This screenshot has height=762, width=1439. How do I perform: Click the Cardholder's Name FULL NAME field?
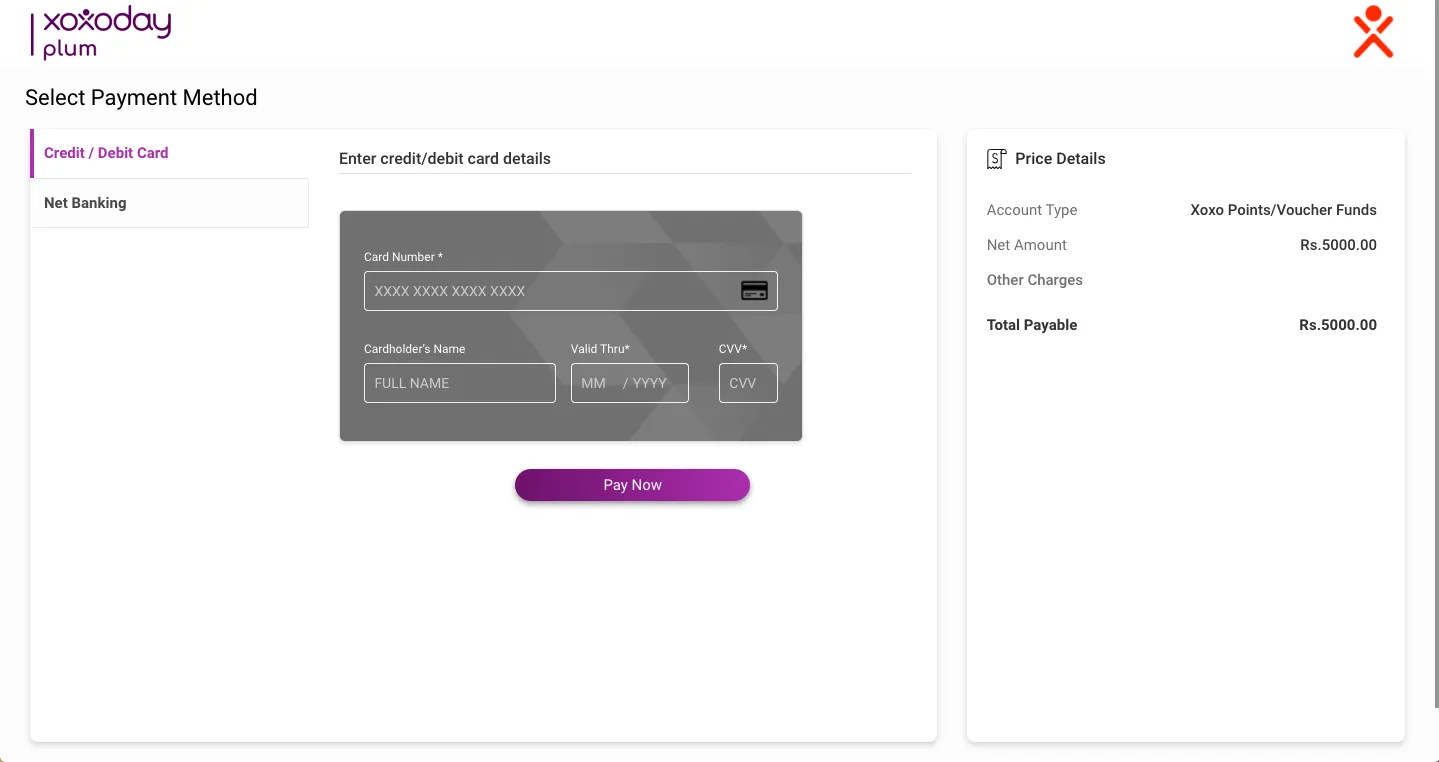tap(459, 383)
